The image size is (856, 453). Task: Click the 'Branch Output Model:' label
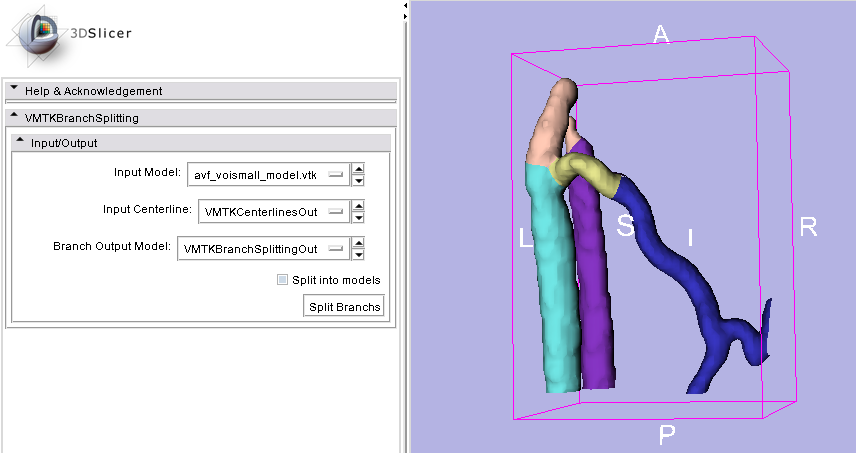[111, 246]
